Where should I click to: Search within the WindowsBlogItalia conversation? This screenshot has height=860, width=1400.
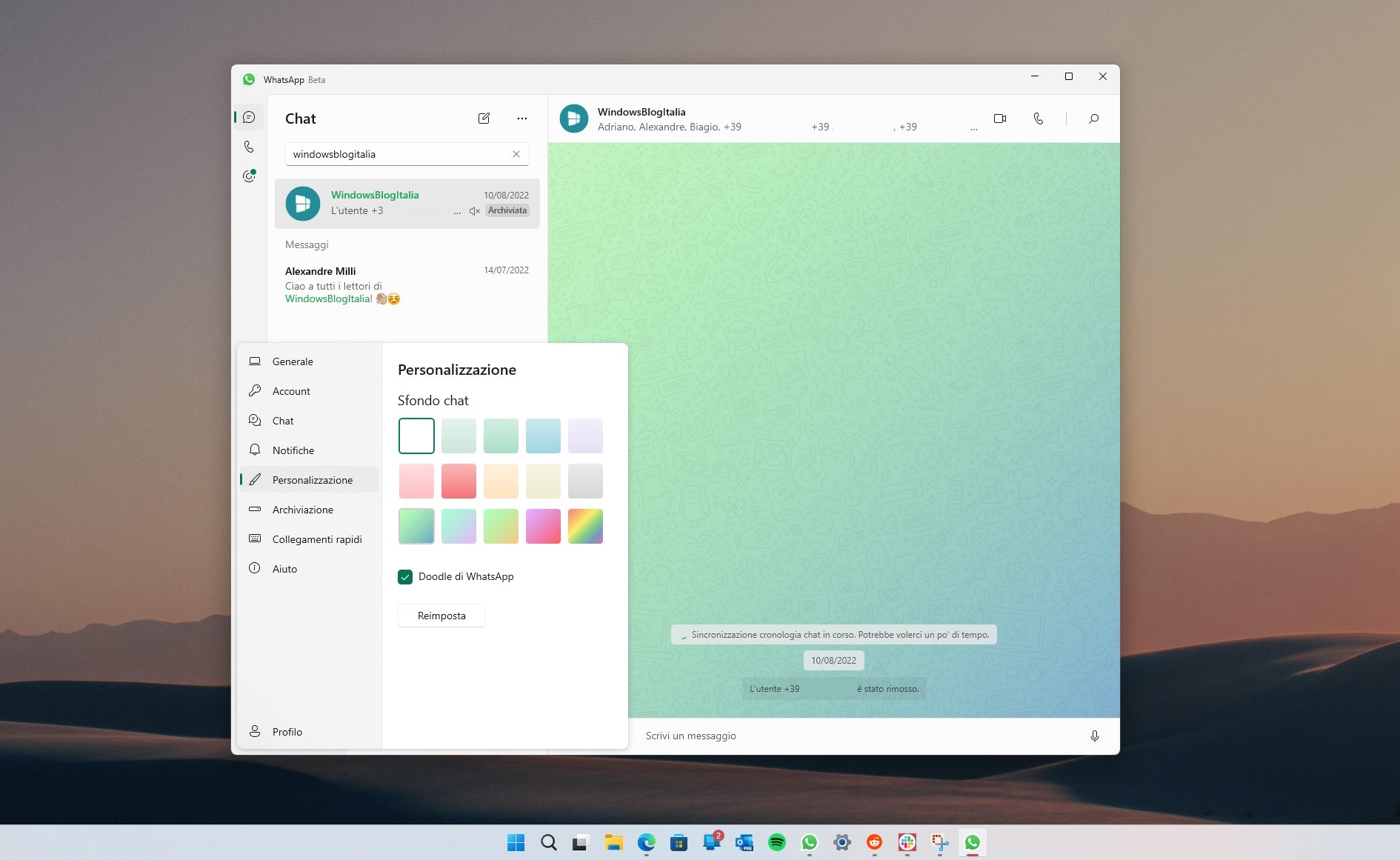pyautogui.click(x=1093, y=119)
